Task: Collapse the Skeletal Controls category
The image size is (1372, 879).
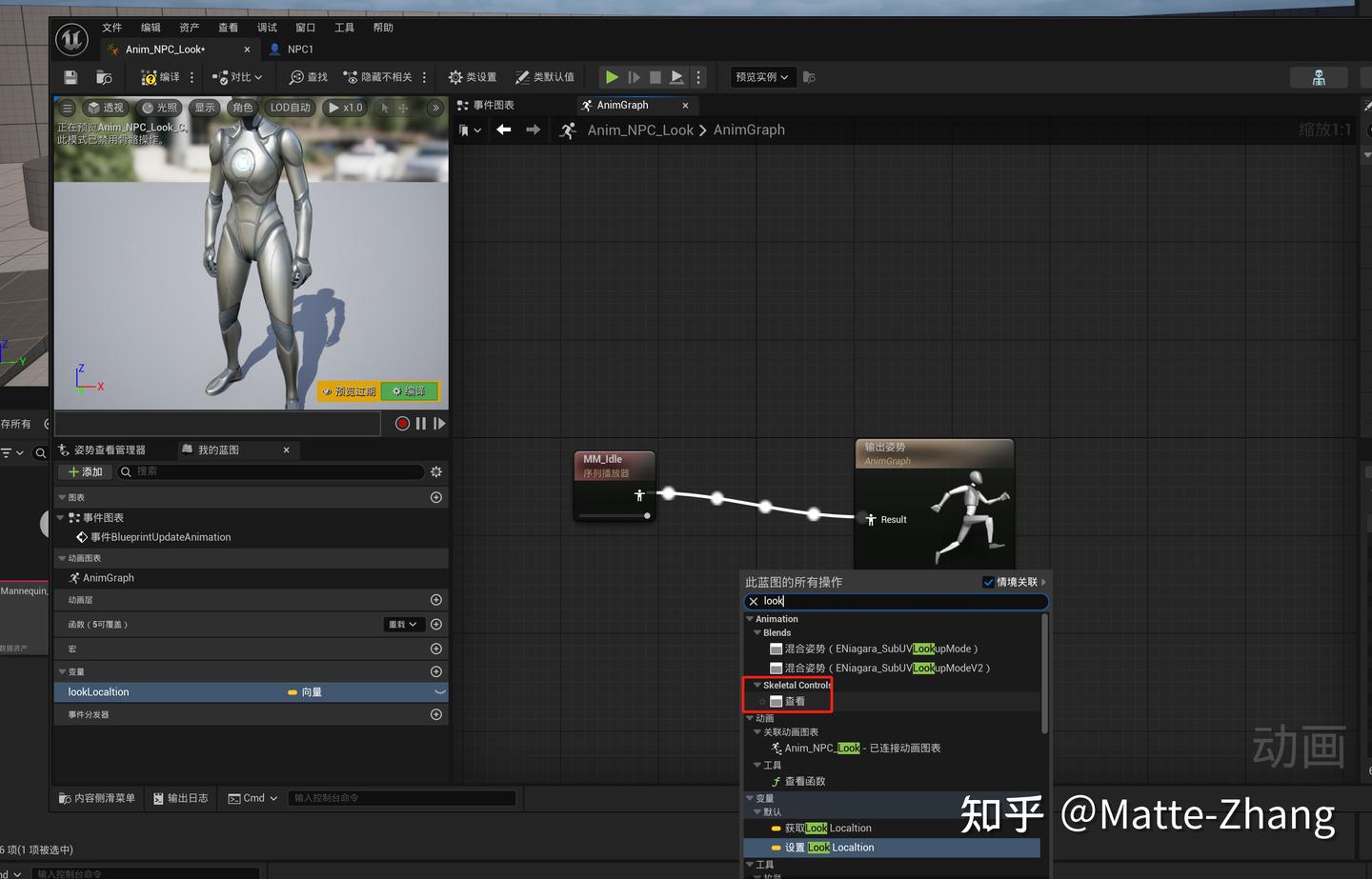Action: [x=757, y=685]
